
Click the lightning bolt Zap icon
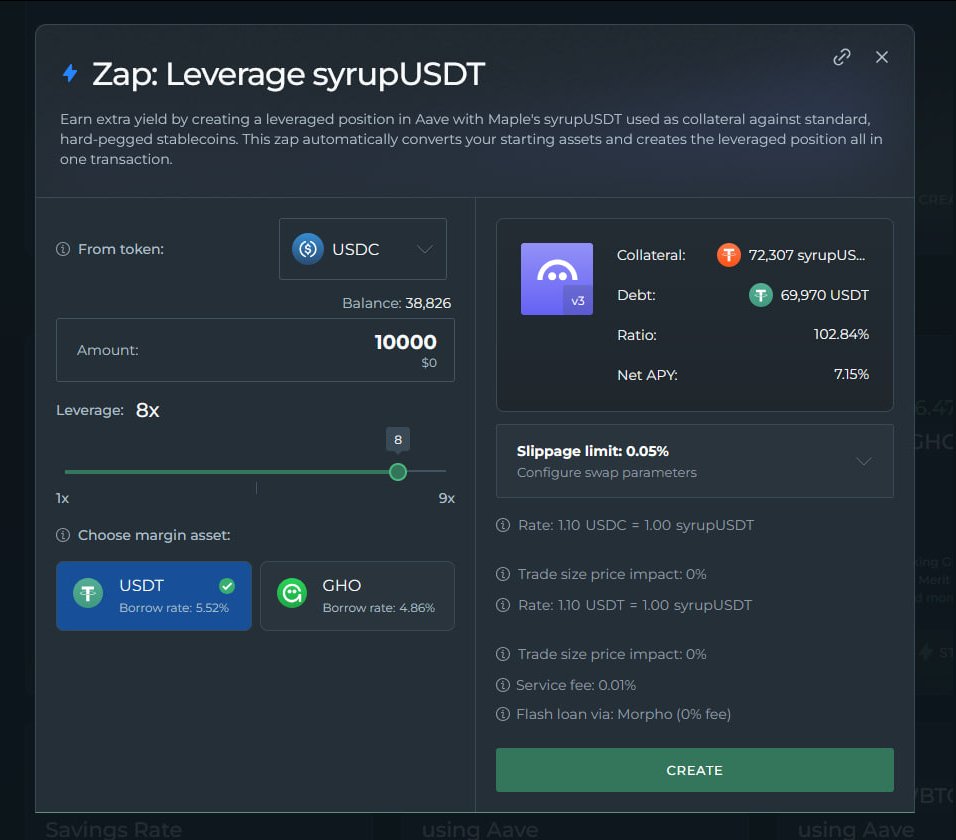tap(70, 74)
